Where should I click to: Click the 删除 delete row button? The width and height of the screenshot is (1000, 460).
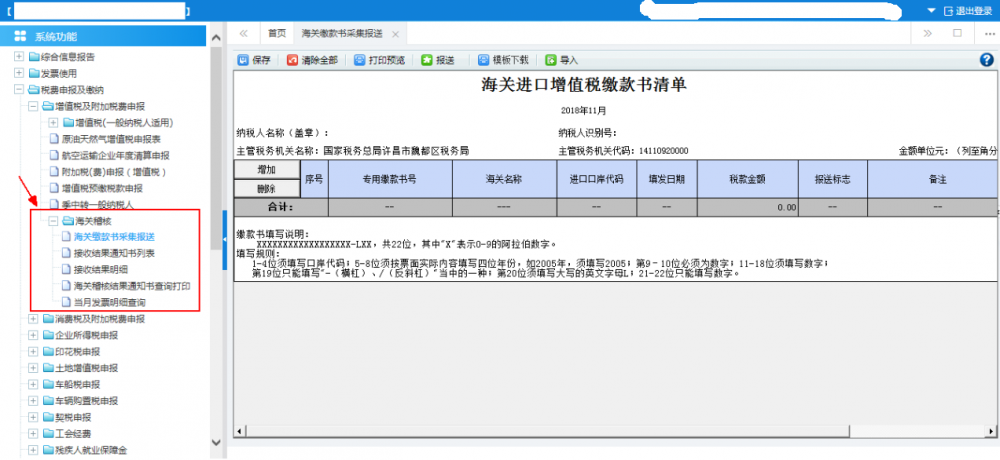click(x=267, y=189)
